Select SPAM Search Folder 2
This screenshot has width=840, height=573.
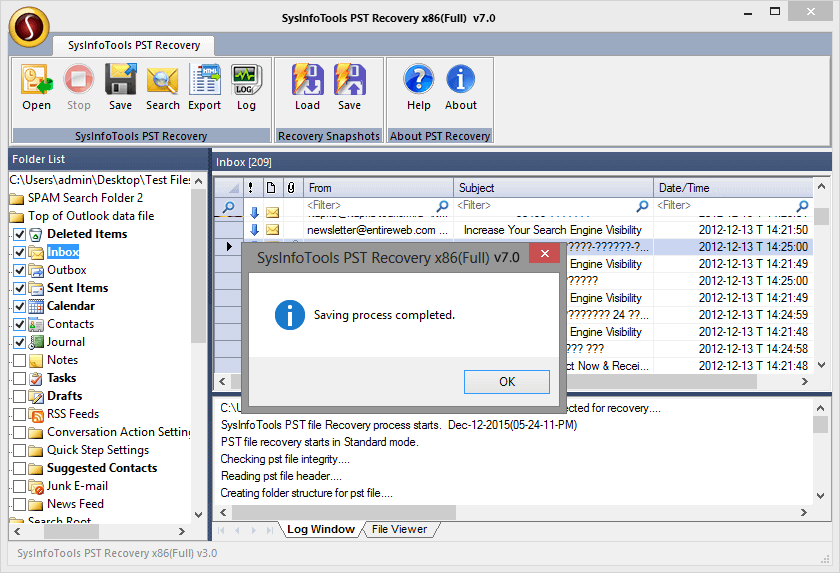(x=86, y=198)
